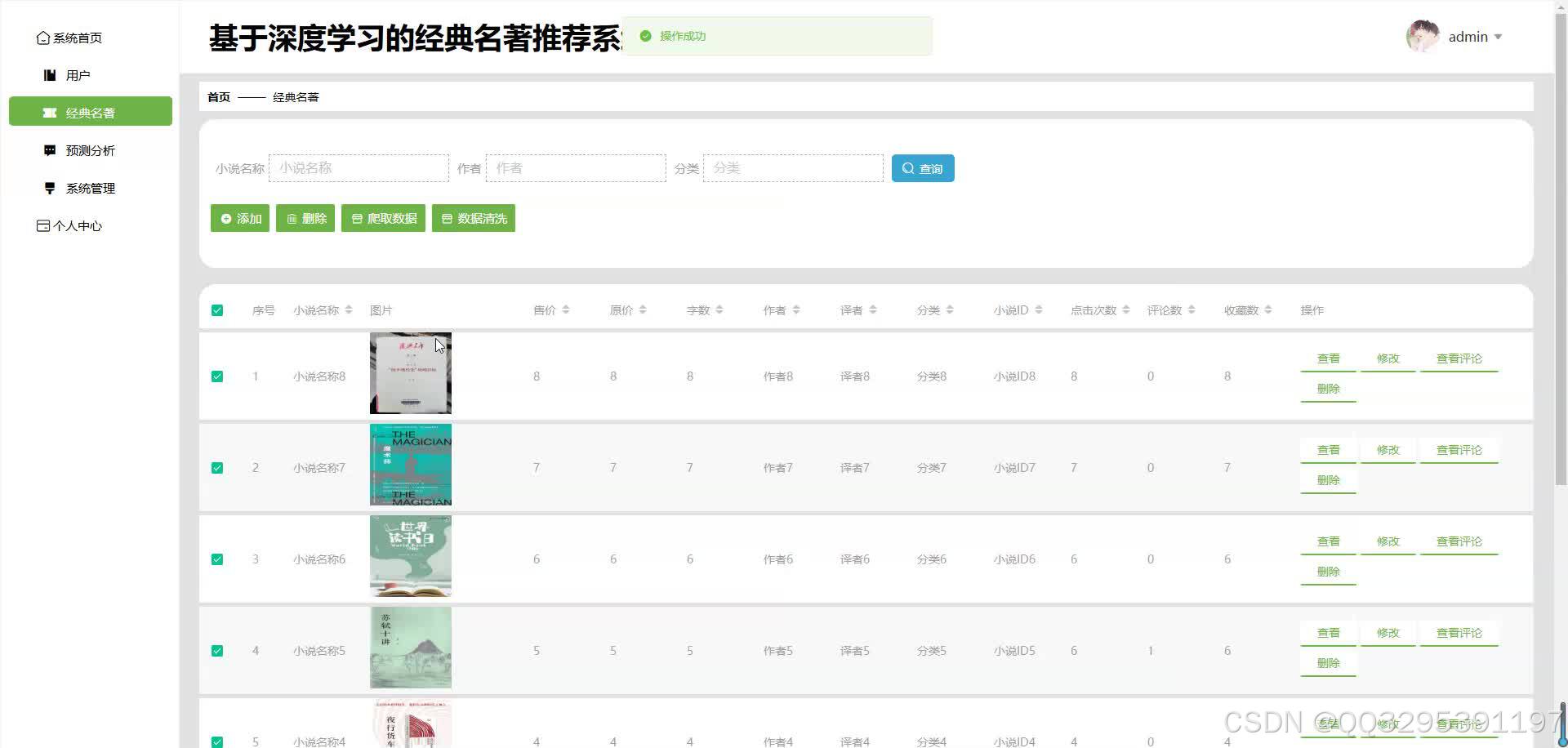Sort the 售价 column ascending
The height and width of the screenshot is (748, 1568).
pos(565,306)
